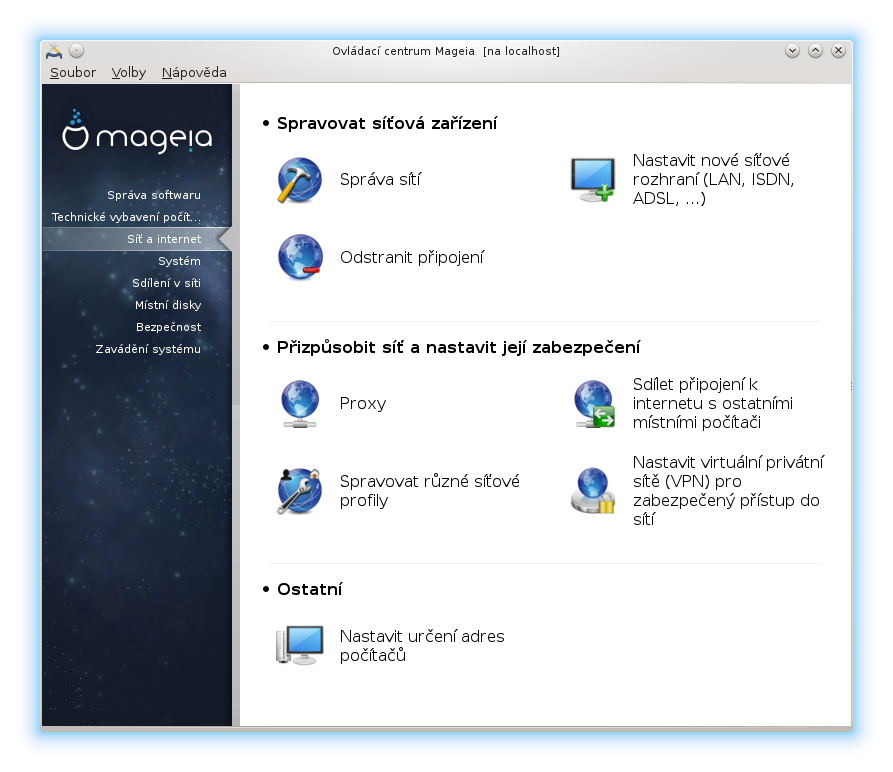Click the network profiles wrench icon

click(299, 491)
